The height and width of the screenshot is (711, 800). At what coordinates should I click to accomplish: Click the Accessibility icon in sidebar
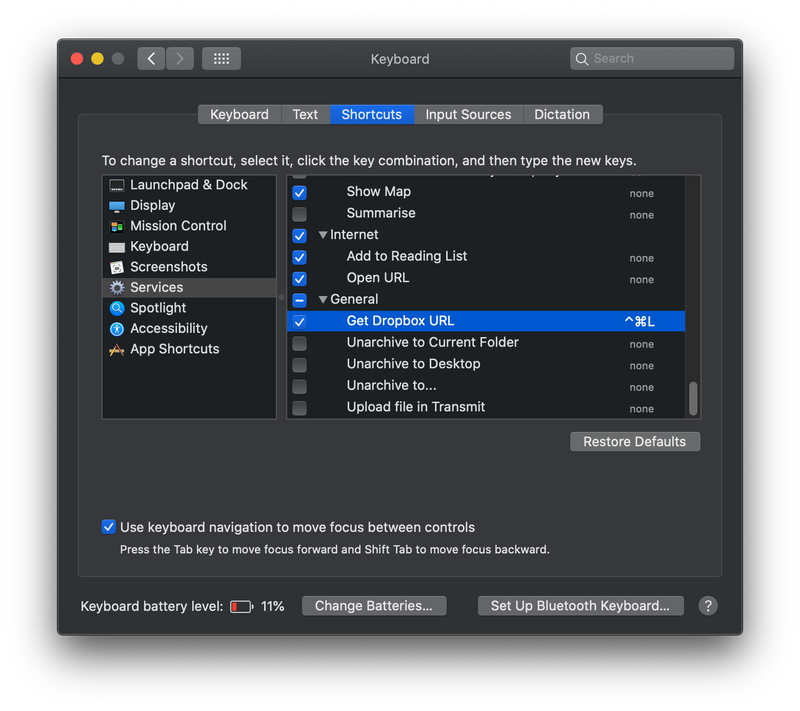coord(117,328)
